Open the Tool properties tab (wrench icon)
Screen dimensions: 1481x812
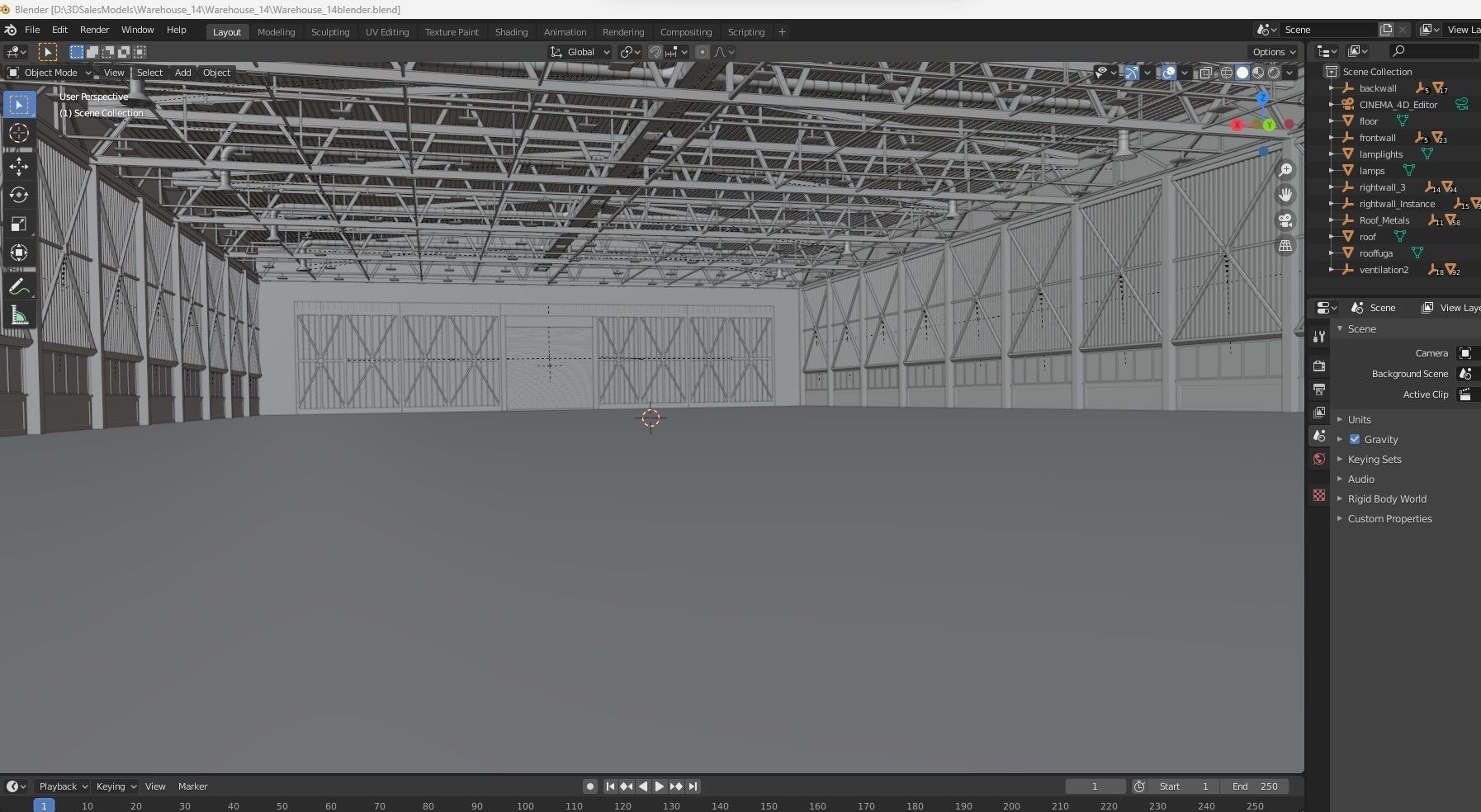tap(1319, 336)
